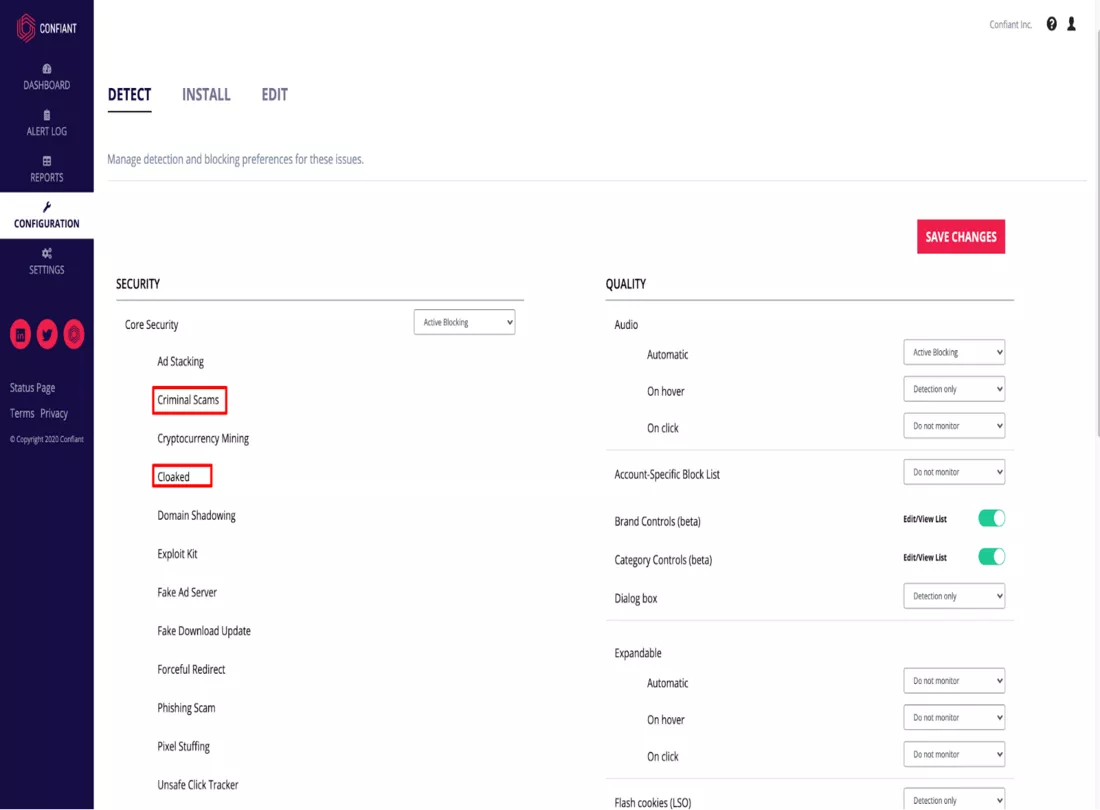
Task: Open the help question mark icon
Action: [x=1051, y=24]
